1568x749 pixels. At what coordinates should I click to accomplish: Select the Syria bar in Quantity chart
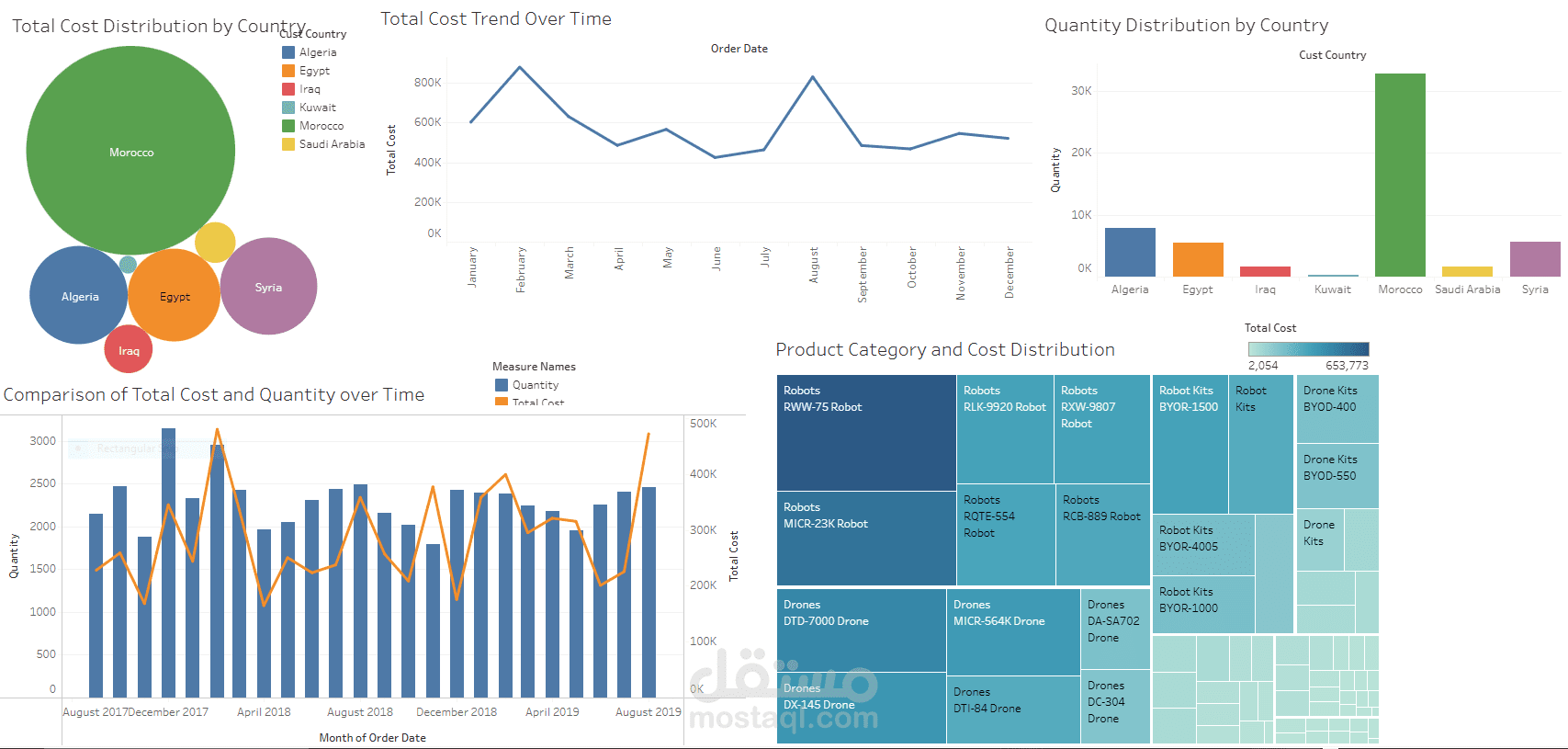pyautogui.click(x=1535, y=259)
